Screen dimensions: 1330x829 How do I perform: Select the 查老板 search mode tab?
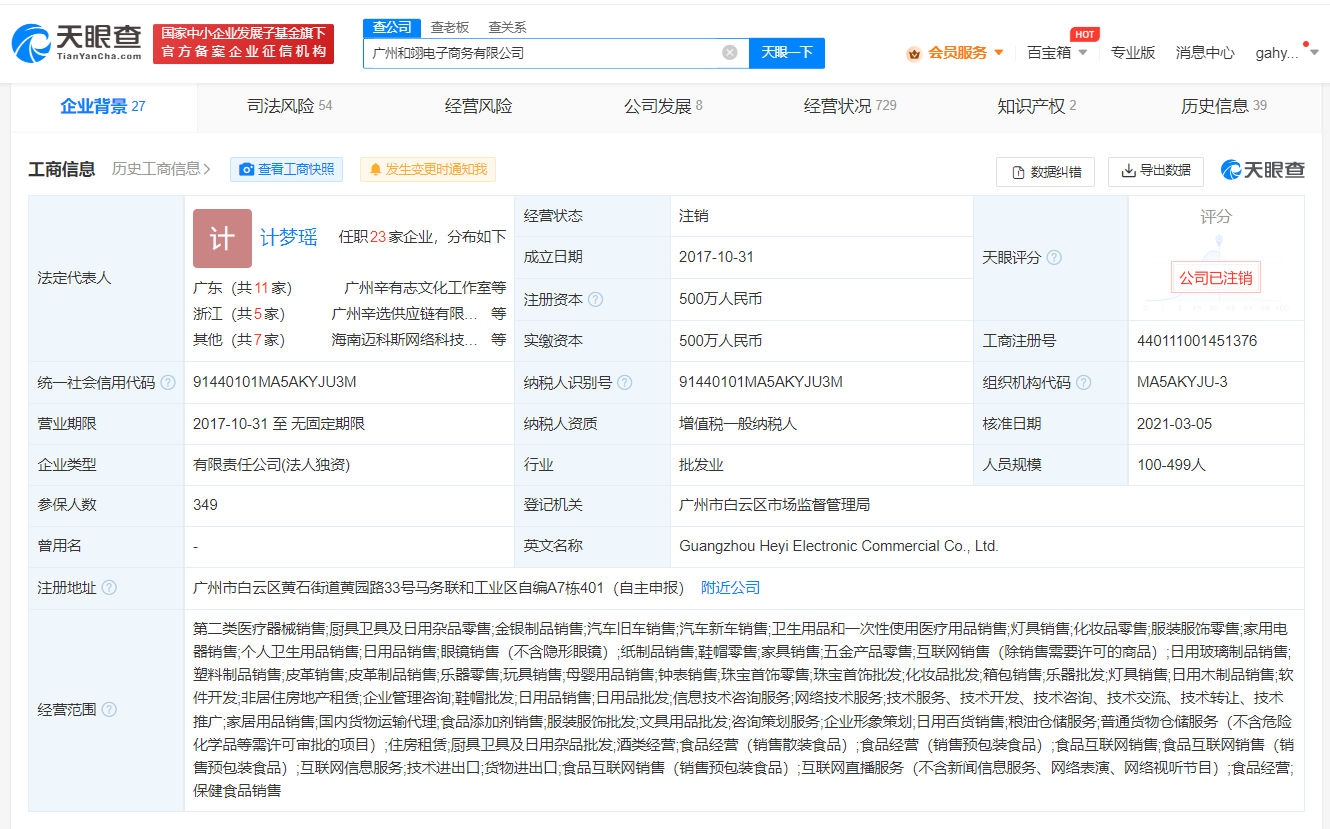[449, 27]
